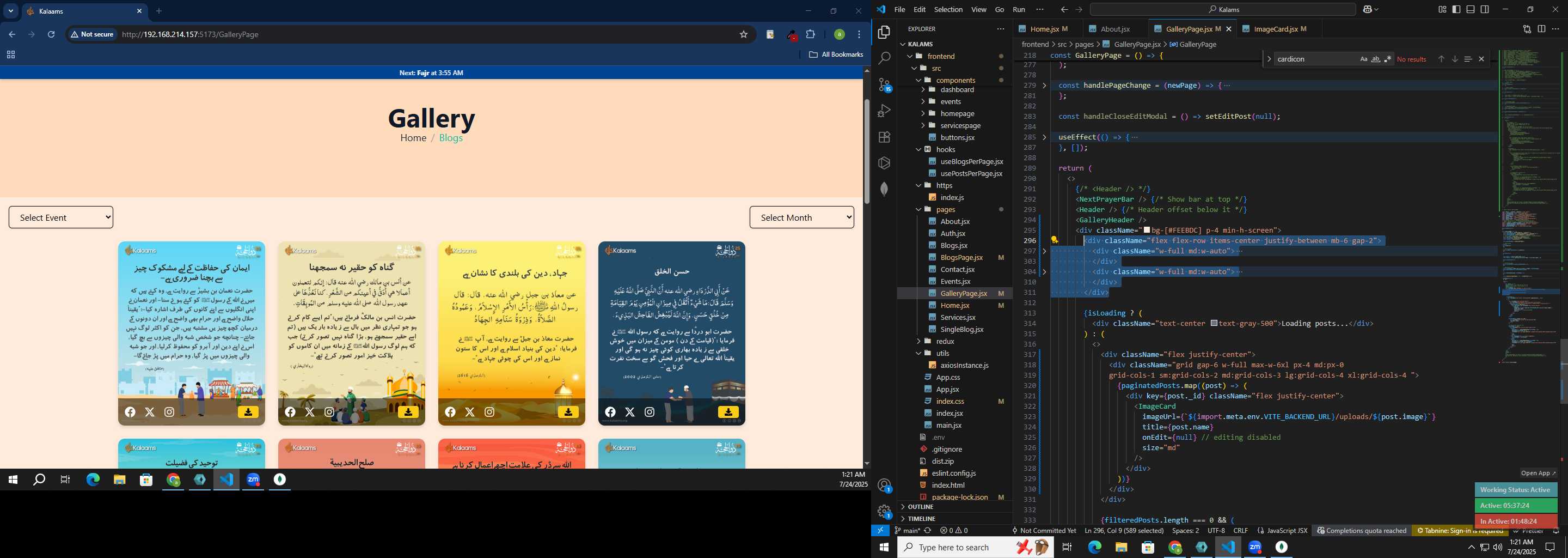Collapse the hooks folder in Explorer

[x=945, y=149]
